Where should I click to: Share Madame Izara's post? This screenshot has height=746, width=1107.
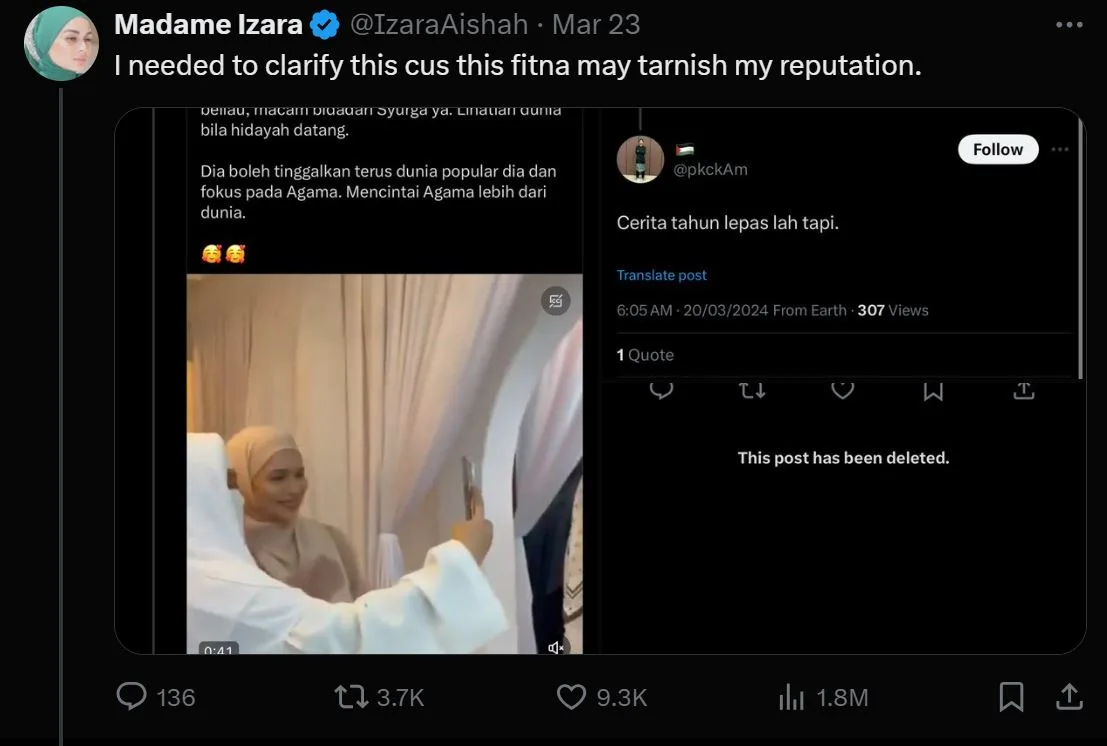(1067, 696)
